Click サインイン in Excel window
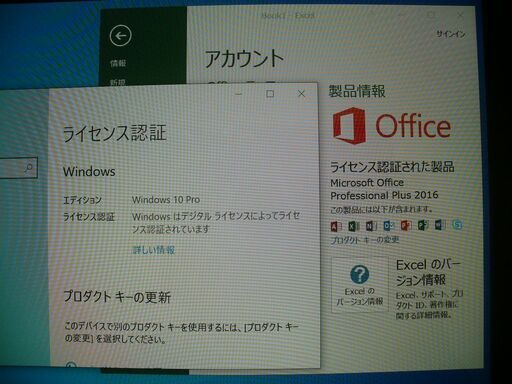Screen dimensions: 512x384 (x=451, y=34)
